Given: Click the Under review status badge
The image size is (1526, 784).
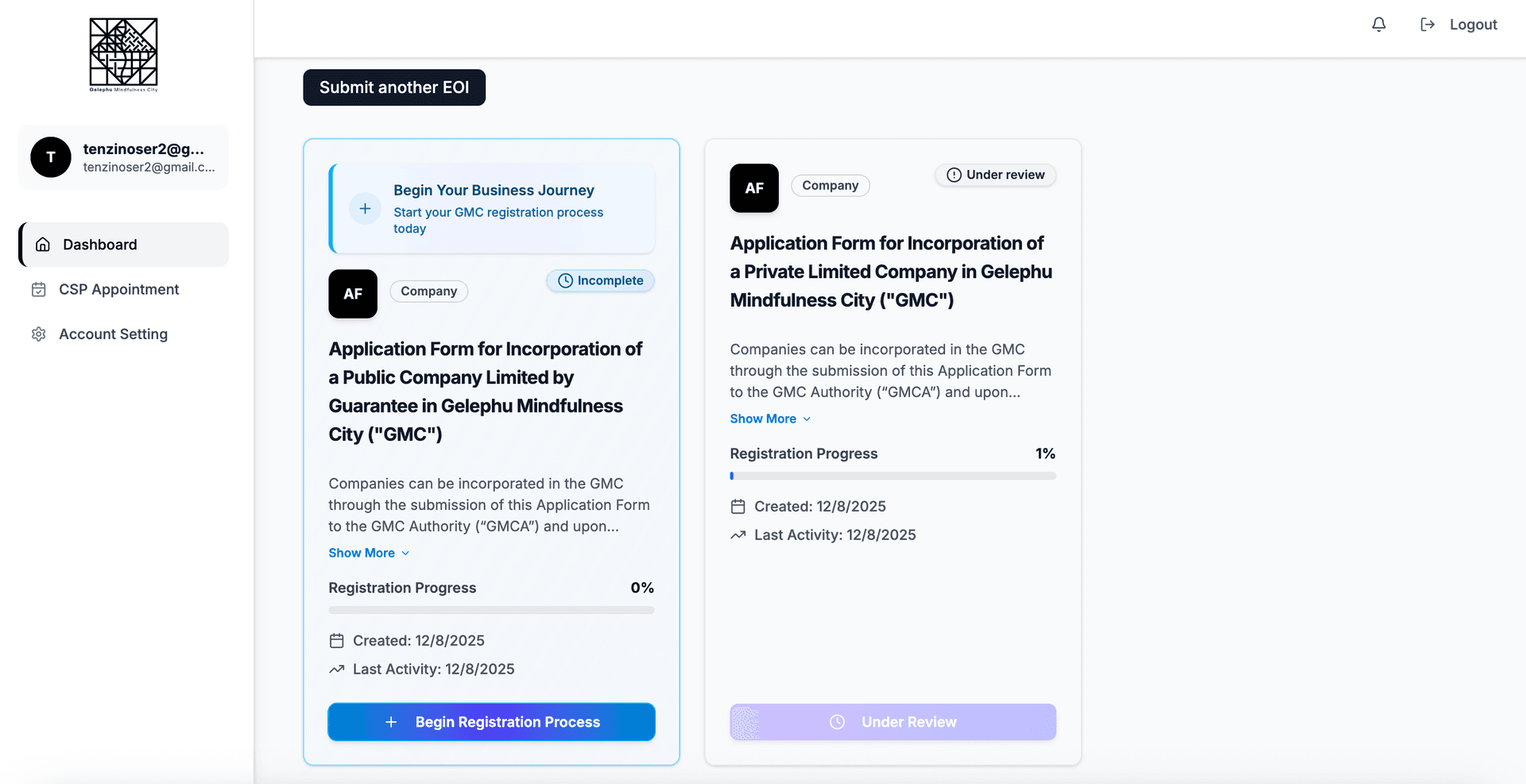Looking at the screenshot, I should pyautogui.click(x=994, y=175).
